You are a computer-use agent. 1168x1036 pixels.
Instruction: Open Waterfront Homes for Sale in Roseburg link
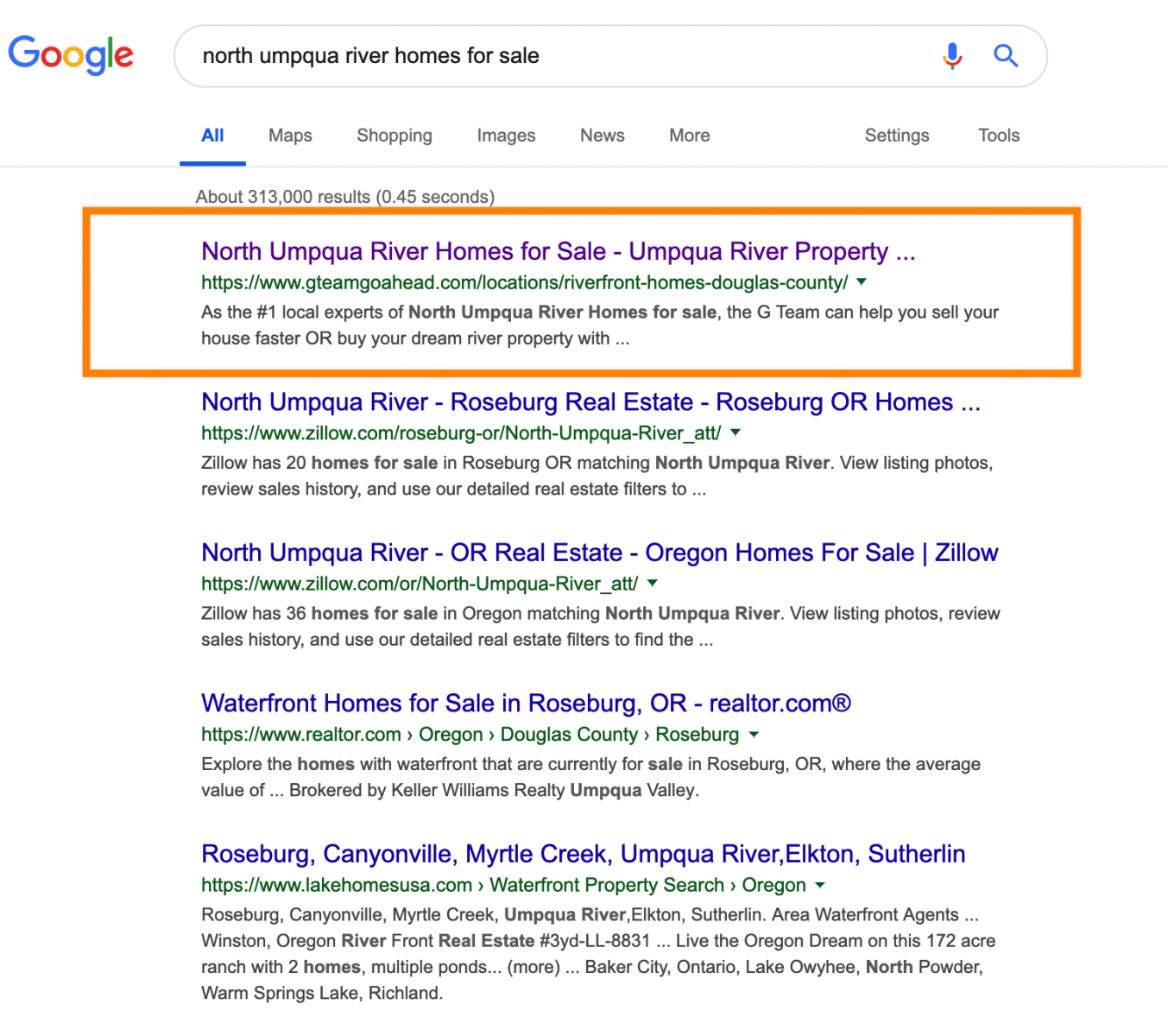(525, 704)
